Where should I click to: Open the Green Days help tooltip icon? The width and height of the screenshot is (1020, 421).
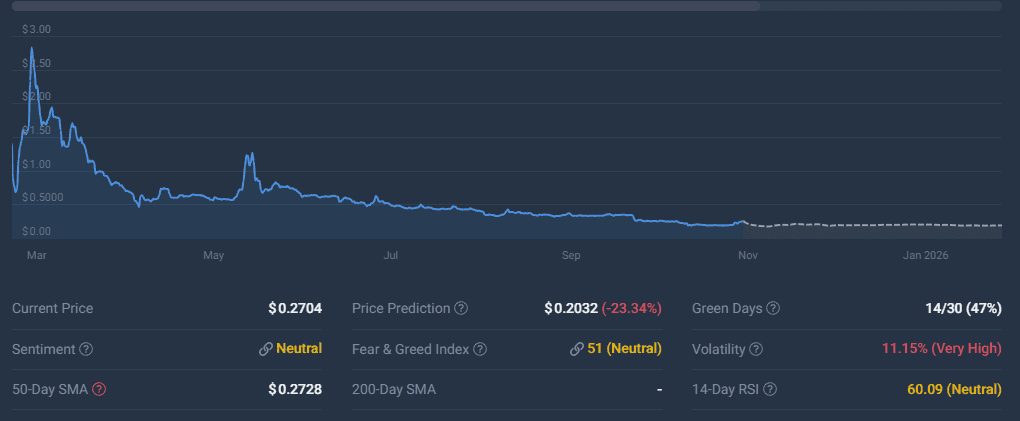pos(773,309)
